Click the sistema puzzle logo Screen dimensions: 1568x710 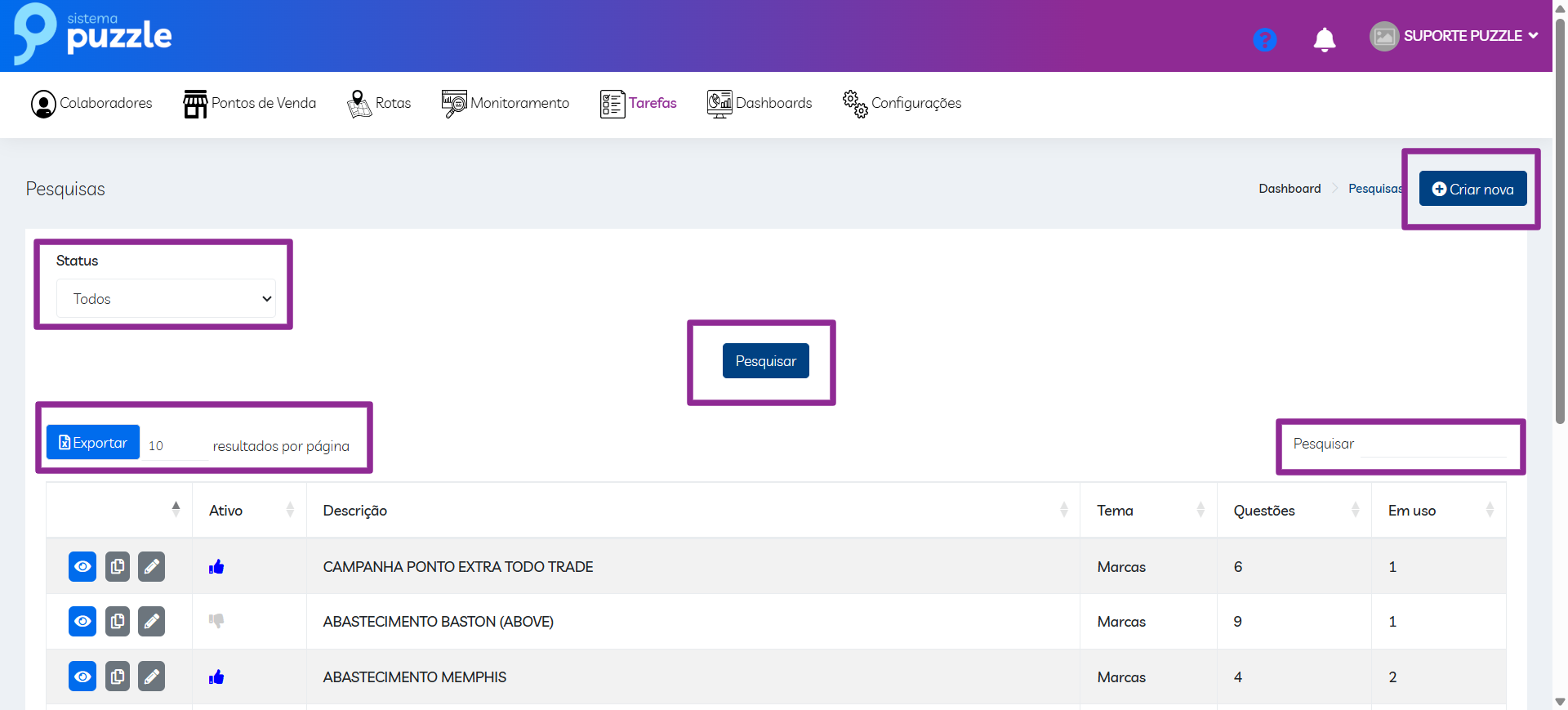tap(93, 33)
